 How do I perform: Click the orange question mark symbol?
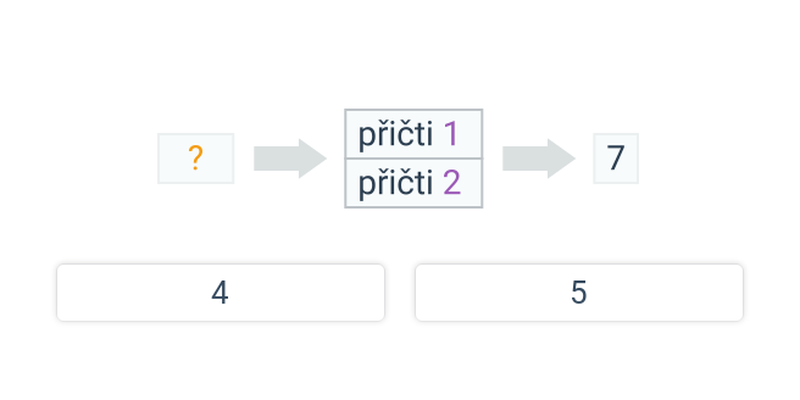[196, 158]
